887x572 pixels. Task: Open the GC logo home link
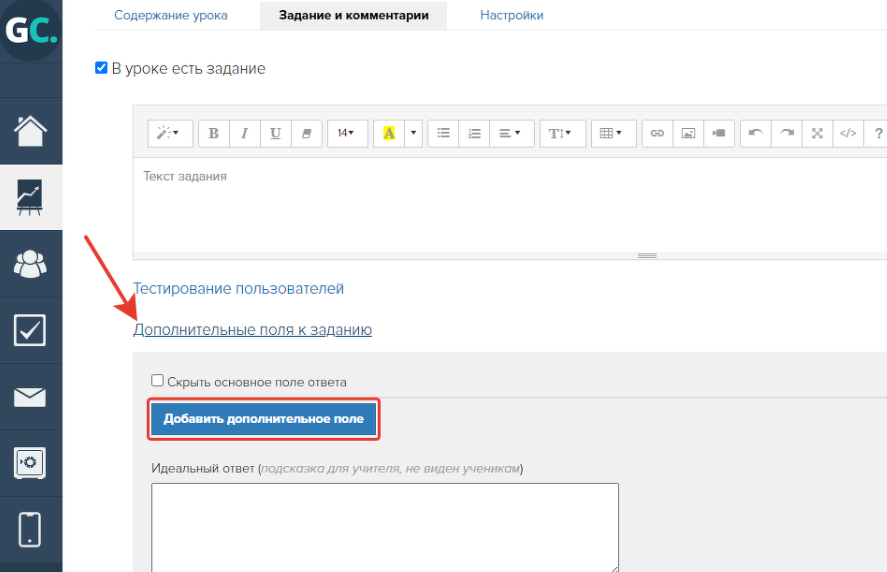(x=31, y=31)
